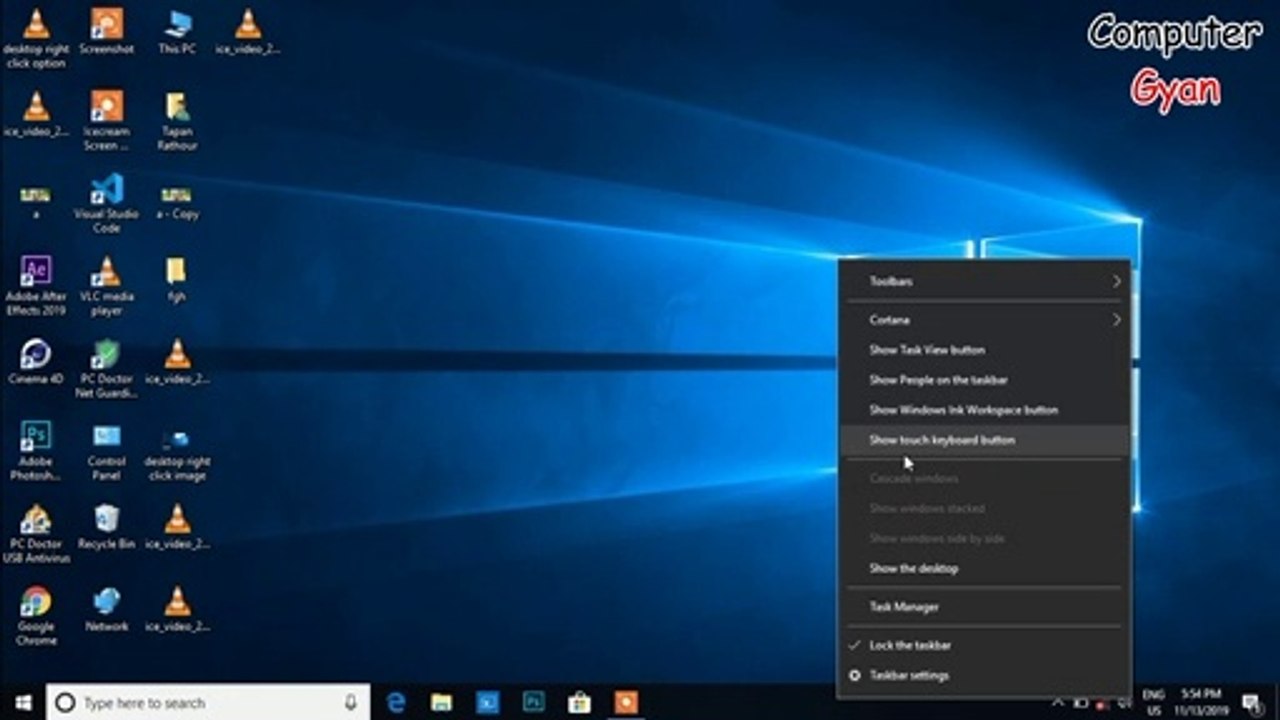1280x720 pixels.
Task: Select the Recycle Bin icon
Action: (x=107, y=527)
